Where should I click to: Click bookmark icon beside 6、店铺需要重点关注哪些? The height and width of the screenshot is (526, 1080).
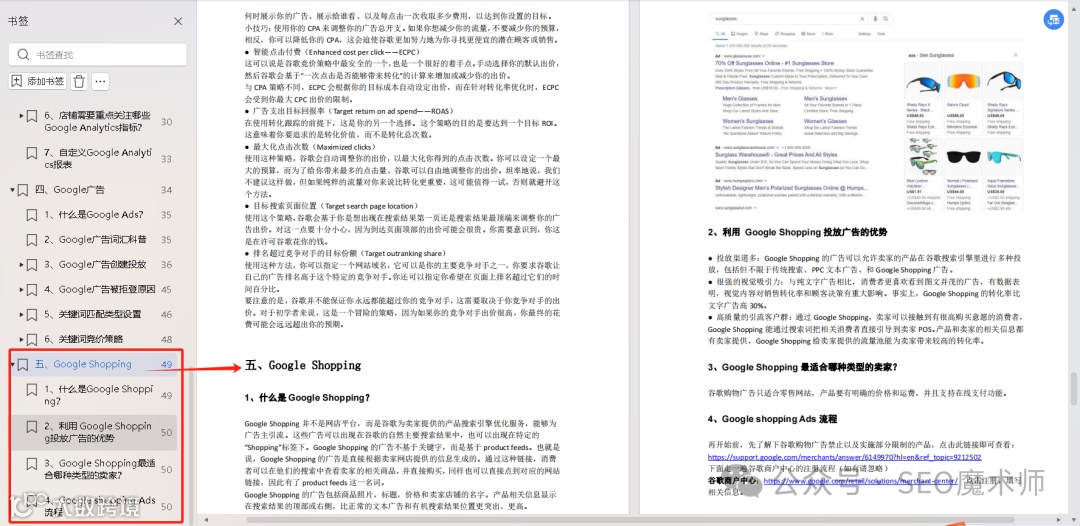pyautogui.click(x=32, y=116)
